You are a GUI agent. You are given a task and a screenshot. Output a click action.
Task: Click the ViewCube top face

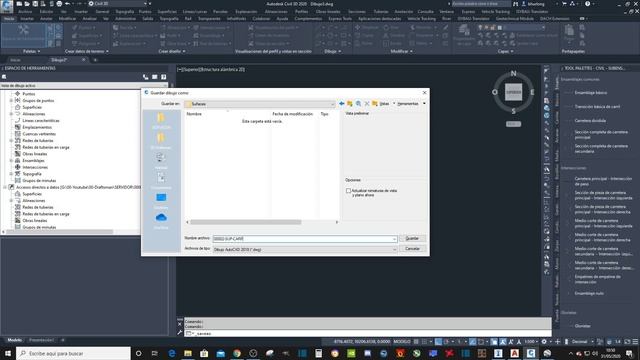pyautogui.click(x=513, y=92)
